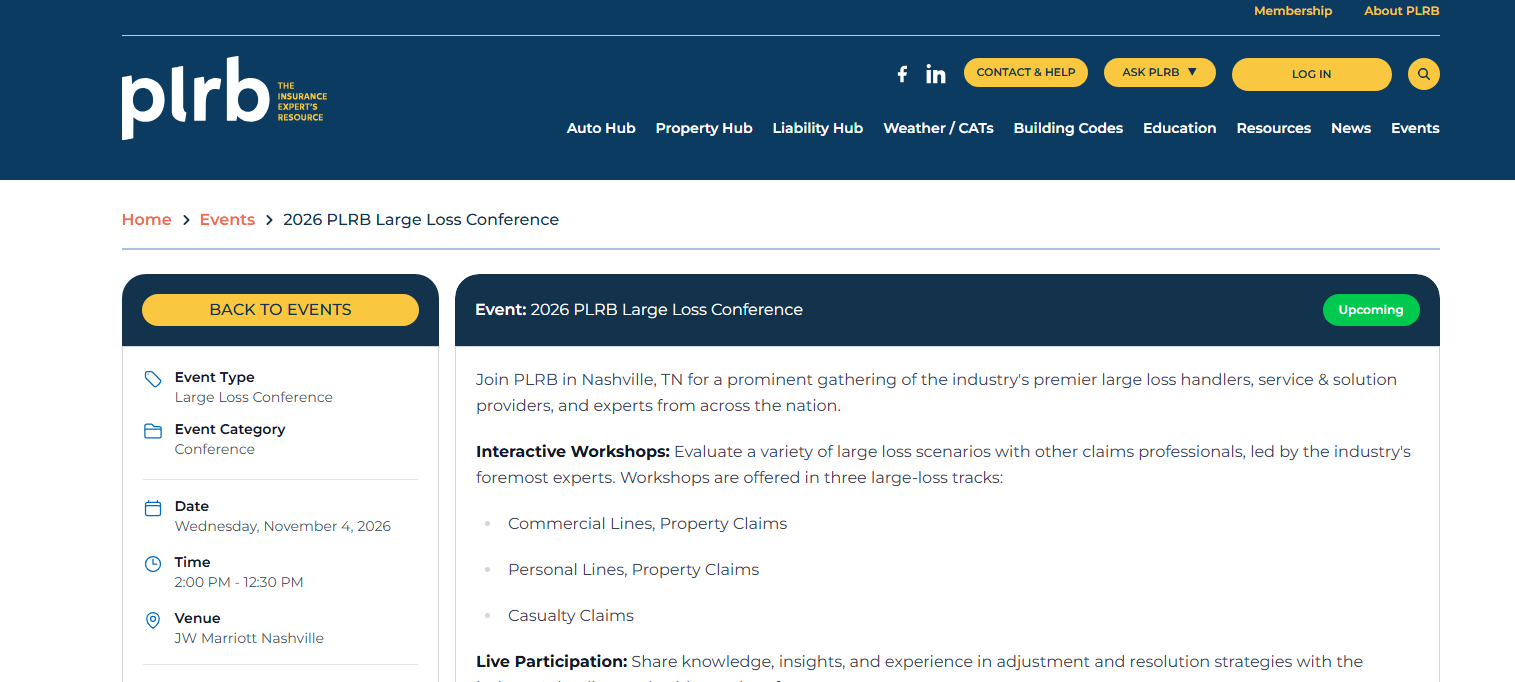Click the Time clock icon

pos(153,564)
